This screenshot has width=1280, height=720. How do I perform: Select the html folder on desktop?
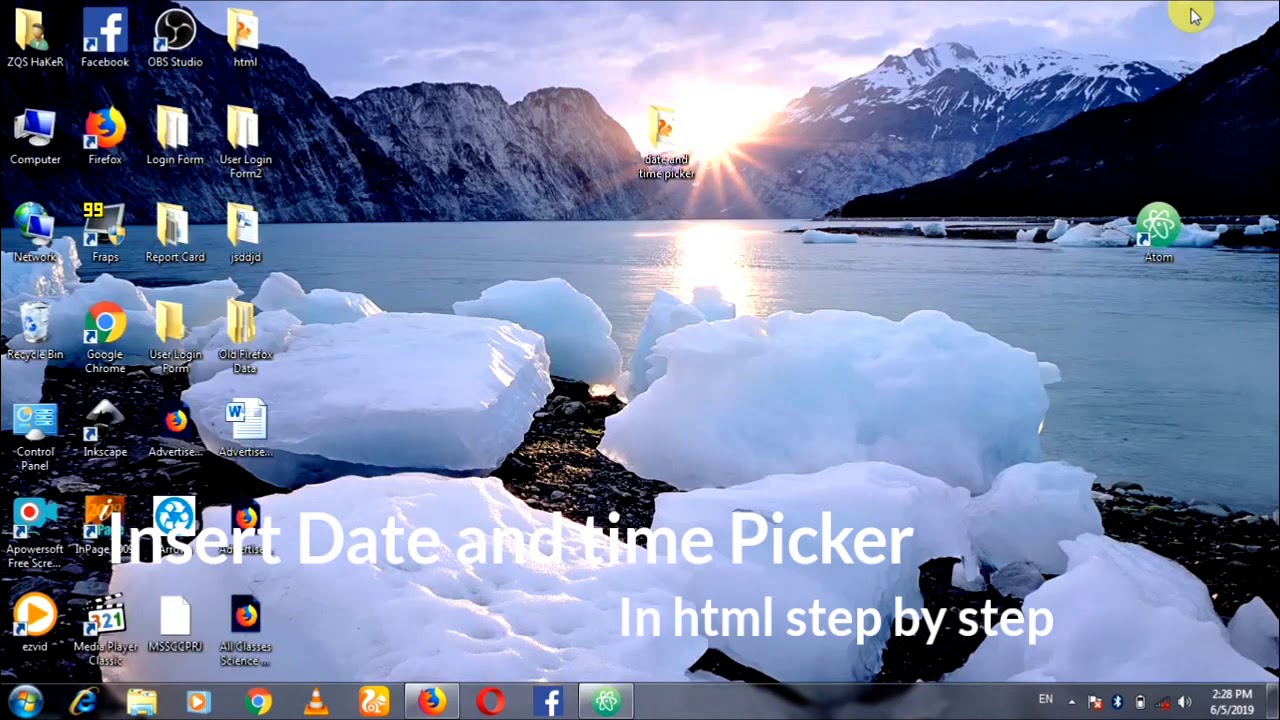click(x=244, y=38)
